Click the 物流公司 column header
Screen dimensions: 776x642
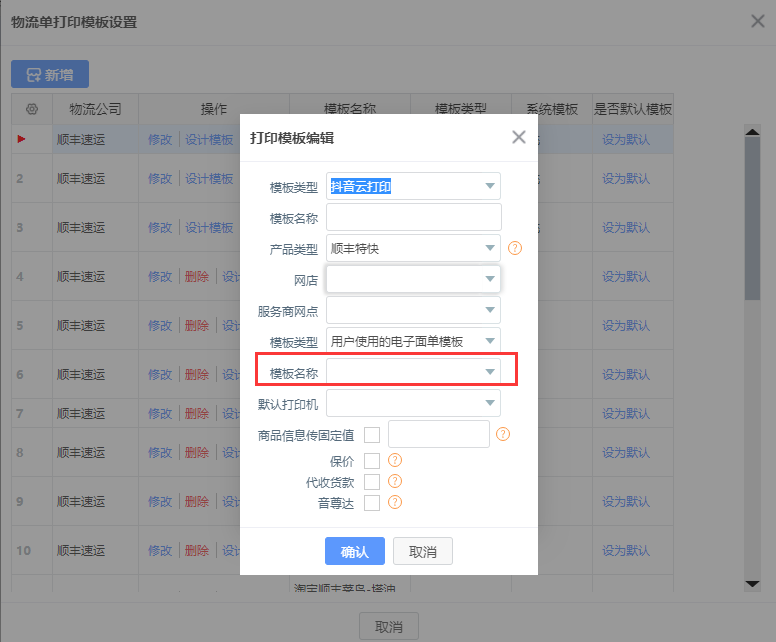tap(96, 109)
